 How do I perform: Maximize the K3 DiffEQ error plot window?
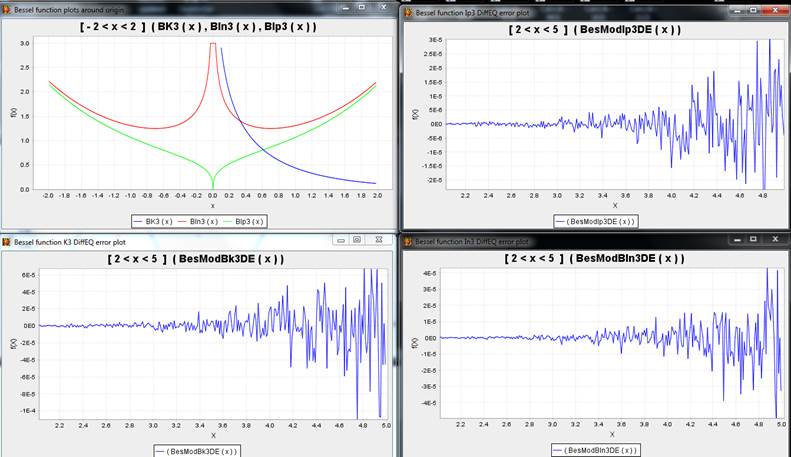[x=357, y=240]
